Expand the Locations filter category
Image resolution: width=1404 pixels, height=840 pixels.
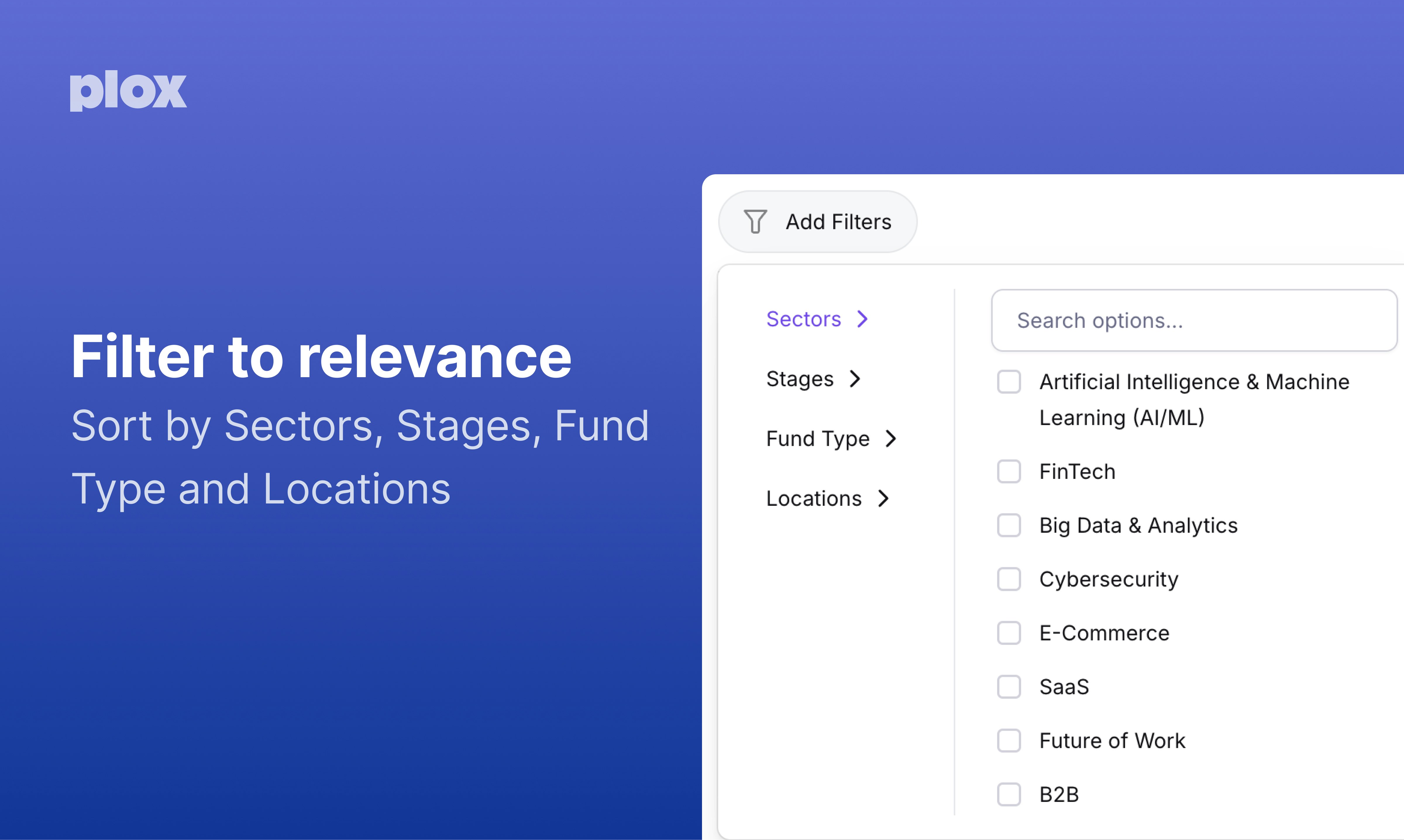tap(814, 499)
